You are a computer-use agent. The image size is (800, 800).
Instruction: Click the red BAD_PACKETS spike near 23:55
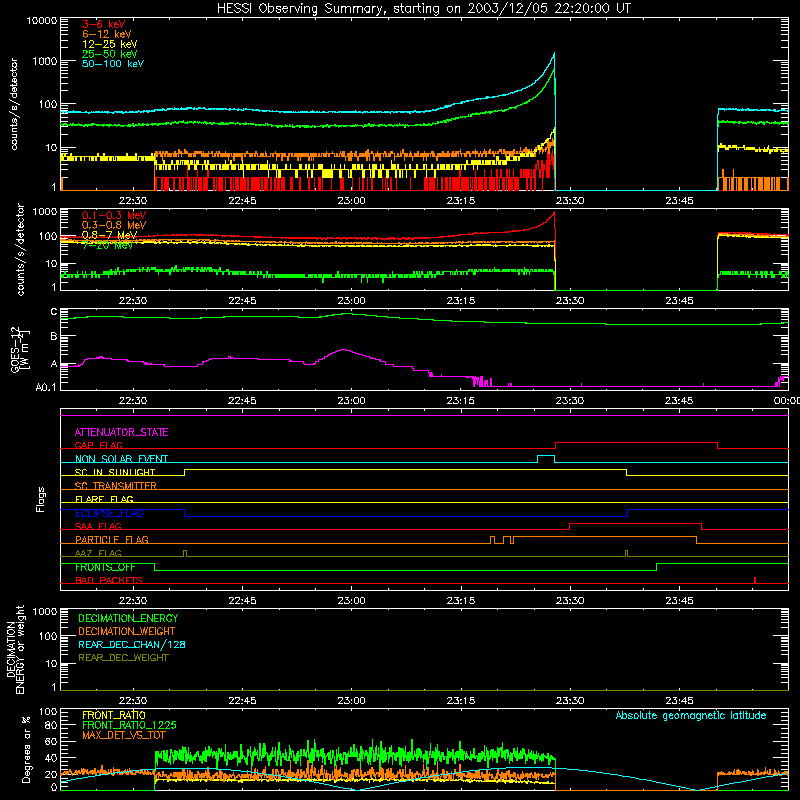755,580
